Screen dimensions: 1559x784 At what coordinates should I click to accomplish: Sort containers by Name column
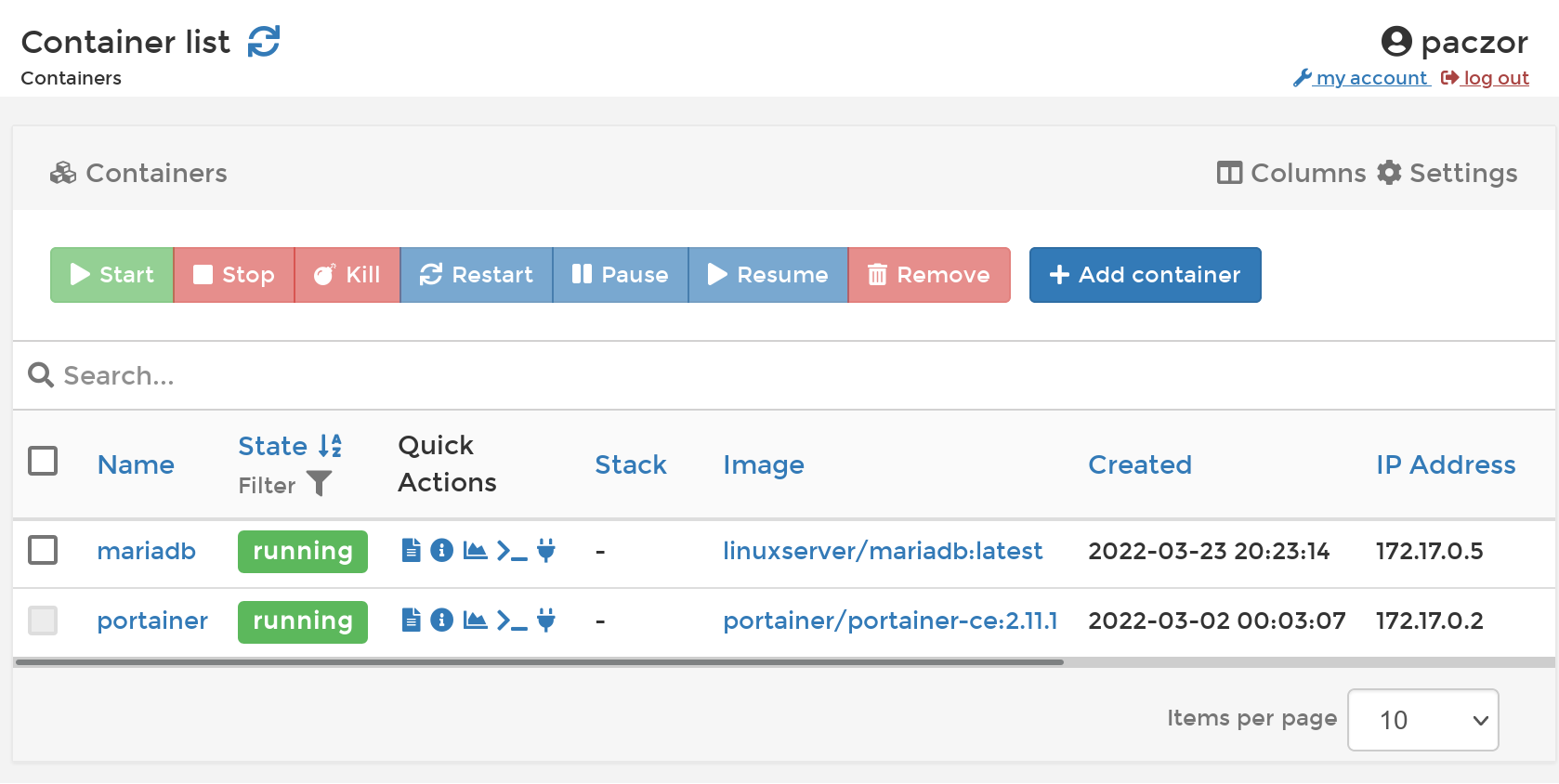(136, 464)
